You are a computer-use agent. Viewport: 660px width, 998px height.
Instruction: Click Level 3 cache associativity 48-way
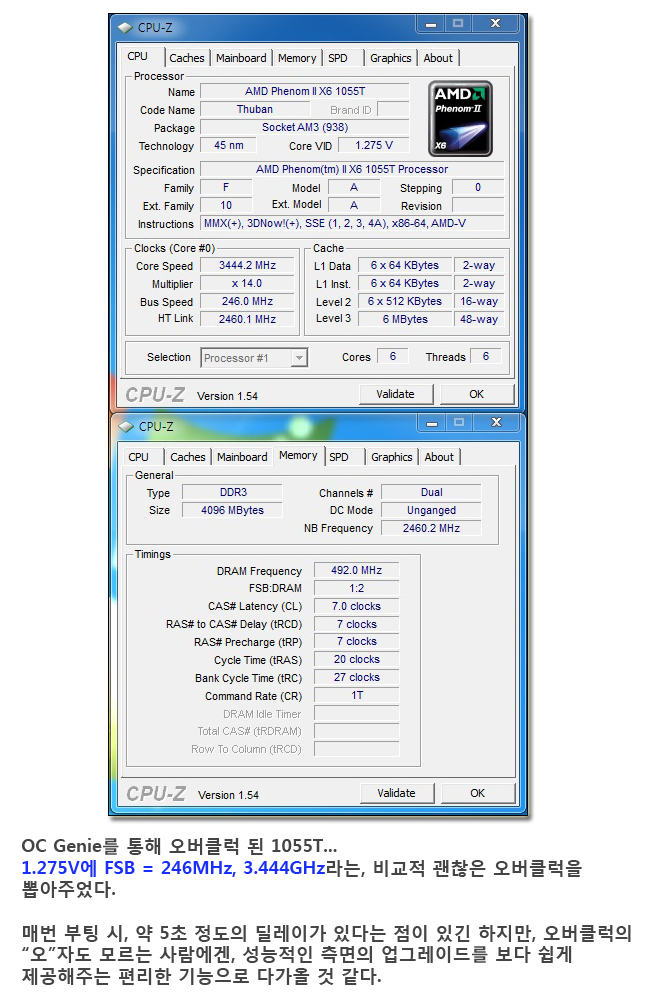(x=479, y=319)
